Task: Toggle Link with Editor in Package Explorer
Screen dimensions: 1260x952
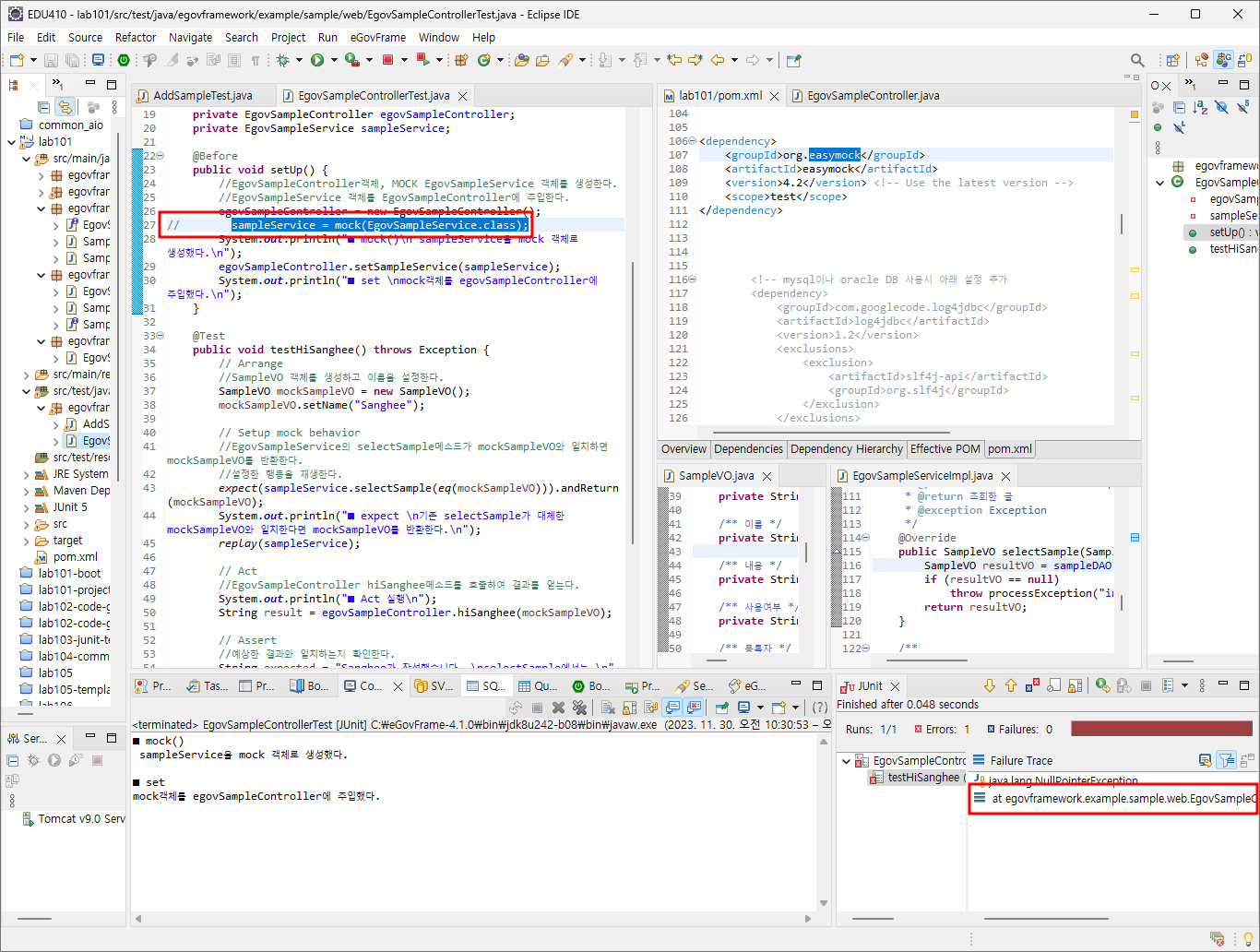Action: pyautogui.click(x=65, y=106)
